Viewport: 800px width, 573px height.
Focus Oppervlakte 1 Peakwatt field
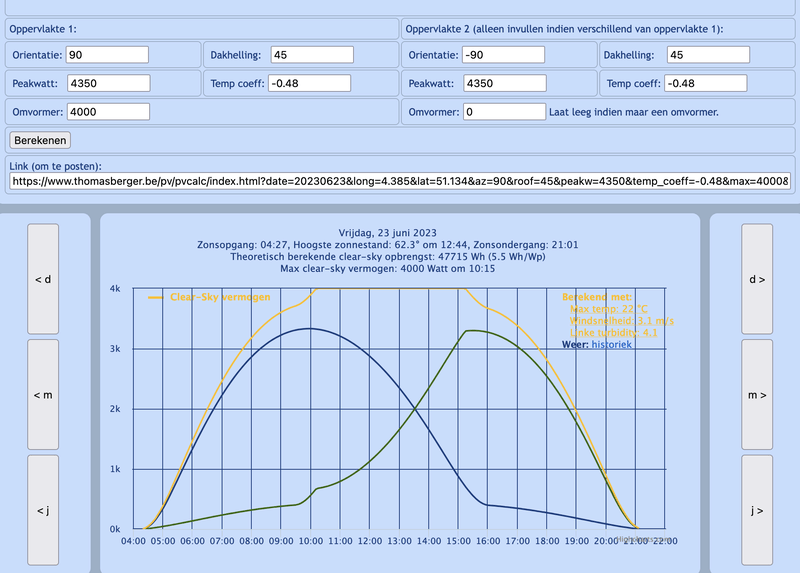pyautogui.click(x=109, y=83)
